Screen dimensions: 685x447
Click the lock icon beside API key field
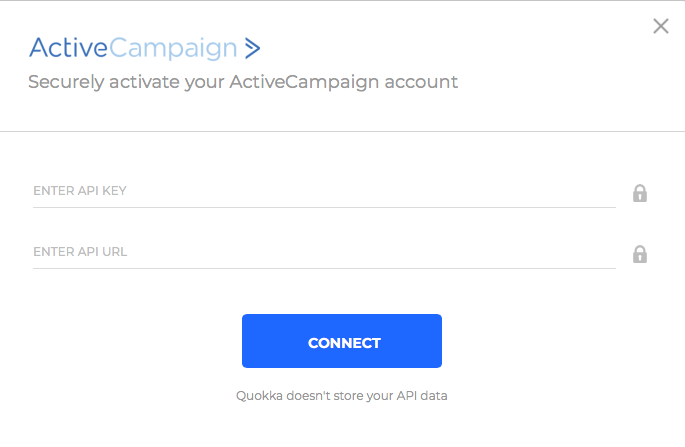(640, 193)
